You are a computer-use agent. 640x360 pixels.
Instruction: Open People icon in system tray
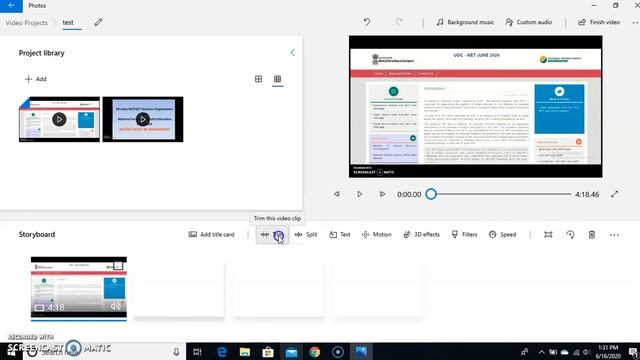click(524, 352)
